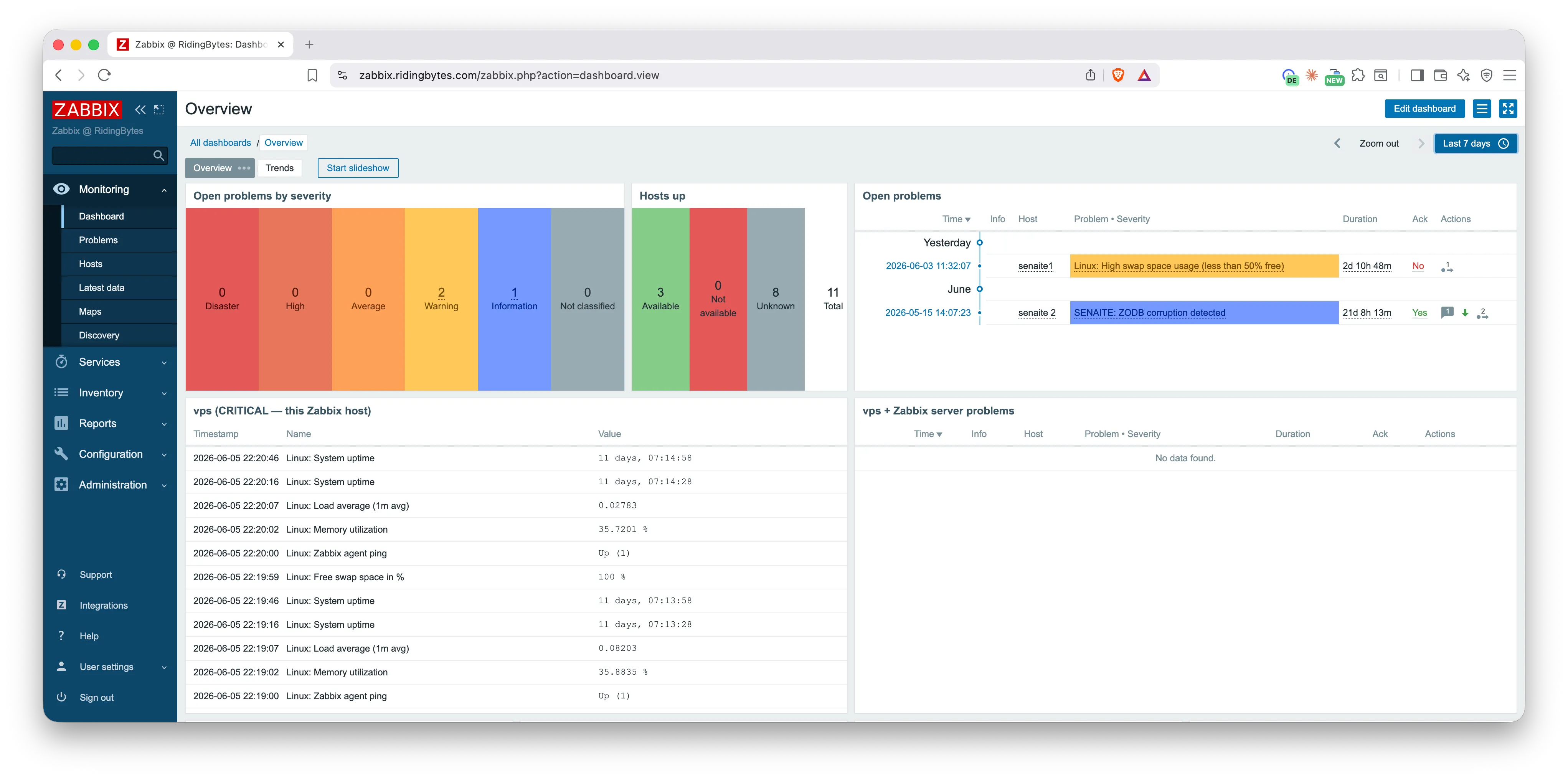The image size is (1568, 779).
Task: Click All dashboards breadcrumb link
Action: tap(220, 142)
